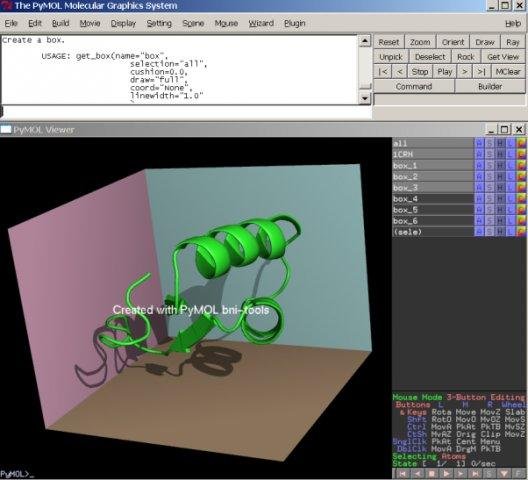Toggle visibility of box_1 object
The width and height of the screenshot is (528, 480).
click(x=433, y=166)
